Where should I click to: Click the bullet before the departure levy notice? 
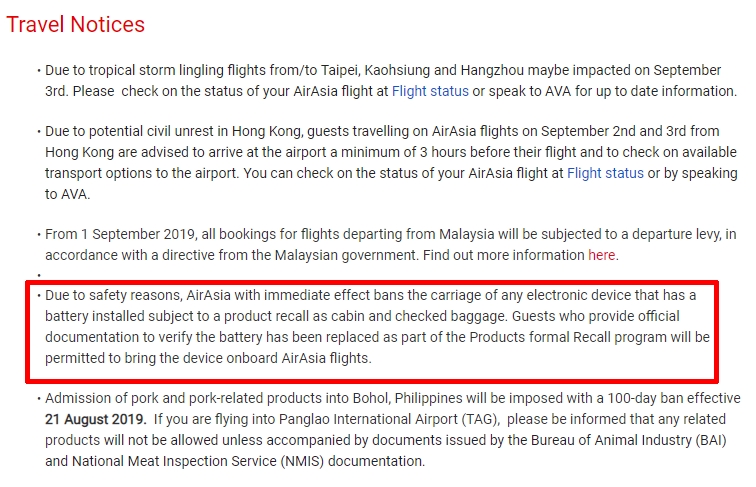coord(39,236)
